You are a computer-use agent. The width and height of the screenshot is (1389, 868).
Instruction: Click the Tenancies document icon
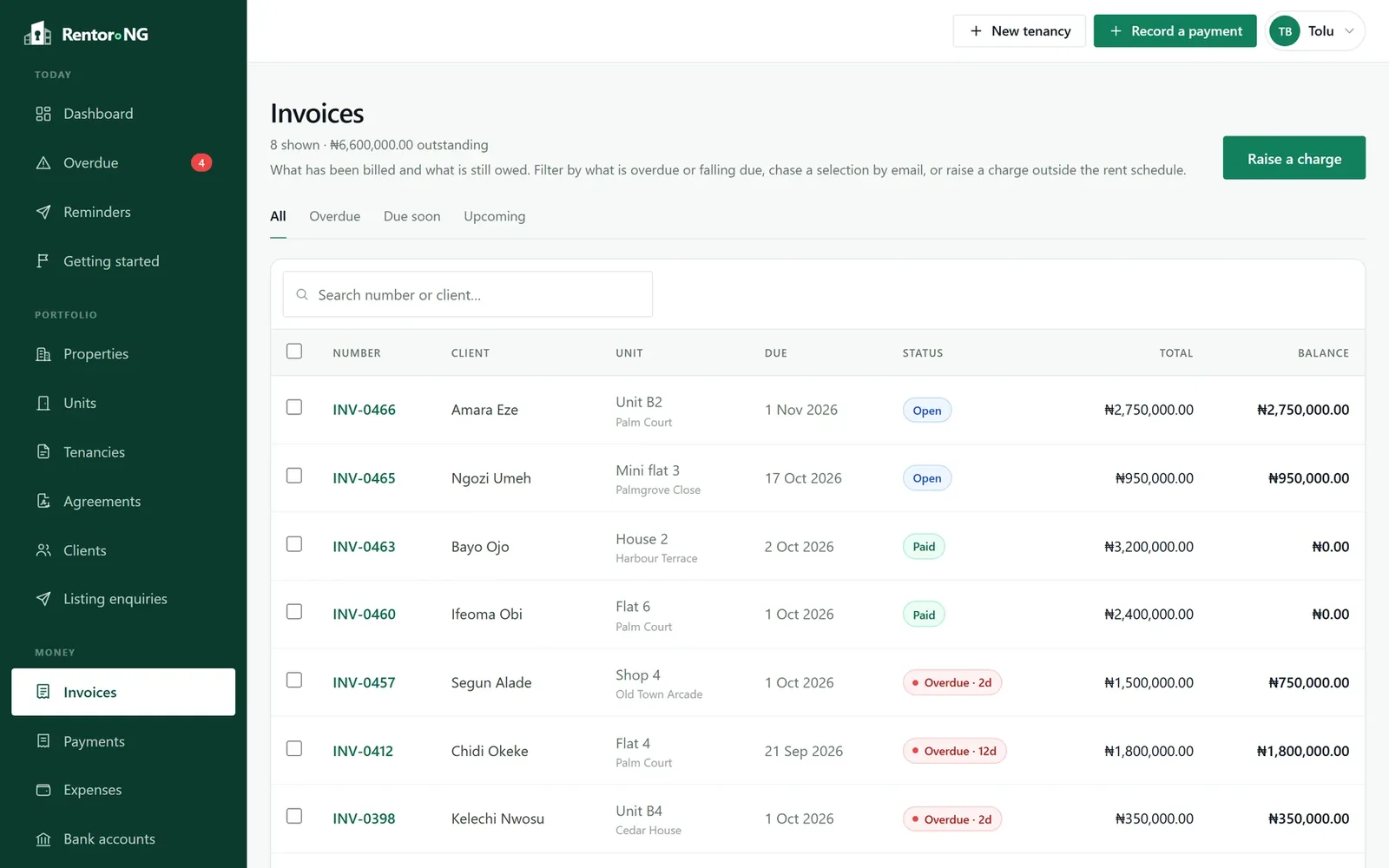point(43,452)
